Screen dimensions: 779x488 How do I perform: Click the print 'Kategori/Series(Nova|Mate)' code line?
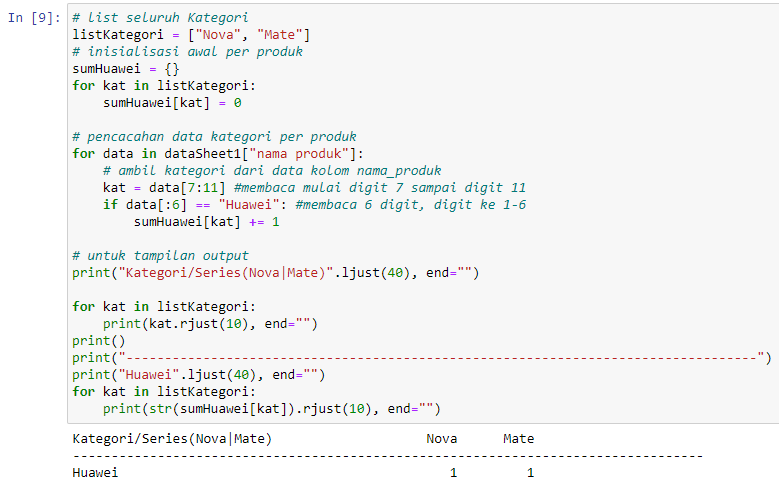[x=276, y=273]
